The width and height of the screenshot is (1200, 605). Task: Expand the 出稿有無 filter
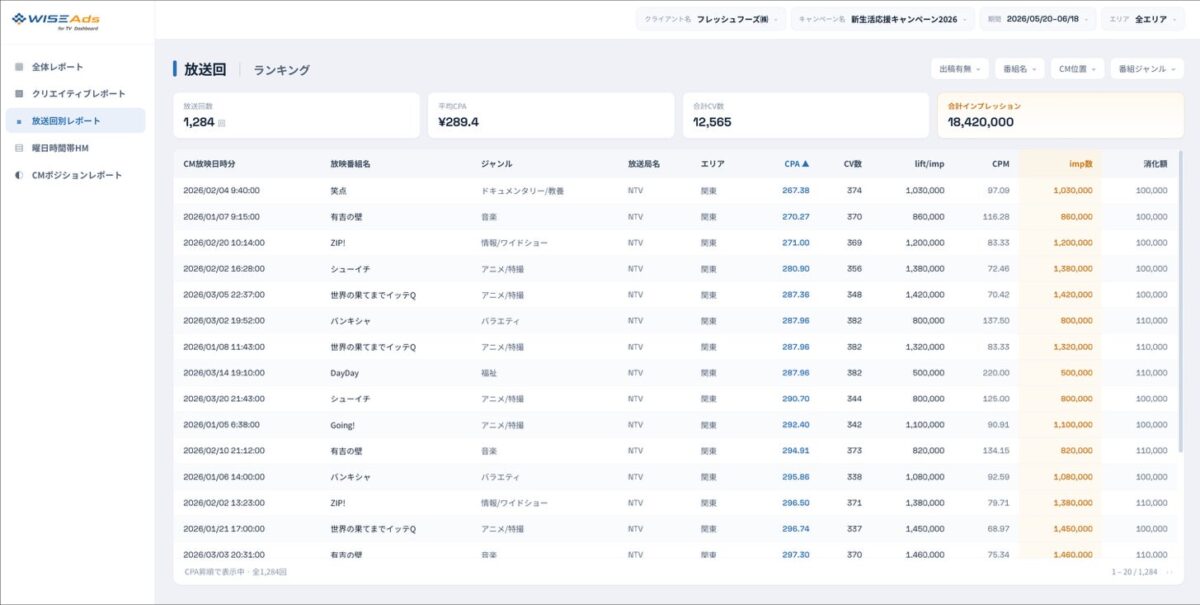pyautogui.click(x=959, y=69)
